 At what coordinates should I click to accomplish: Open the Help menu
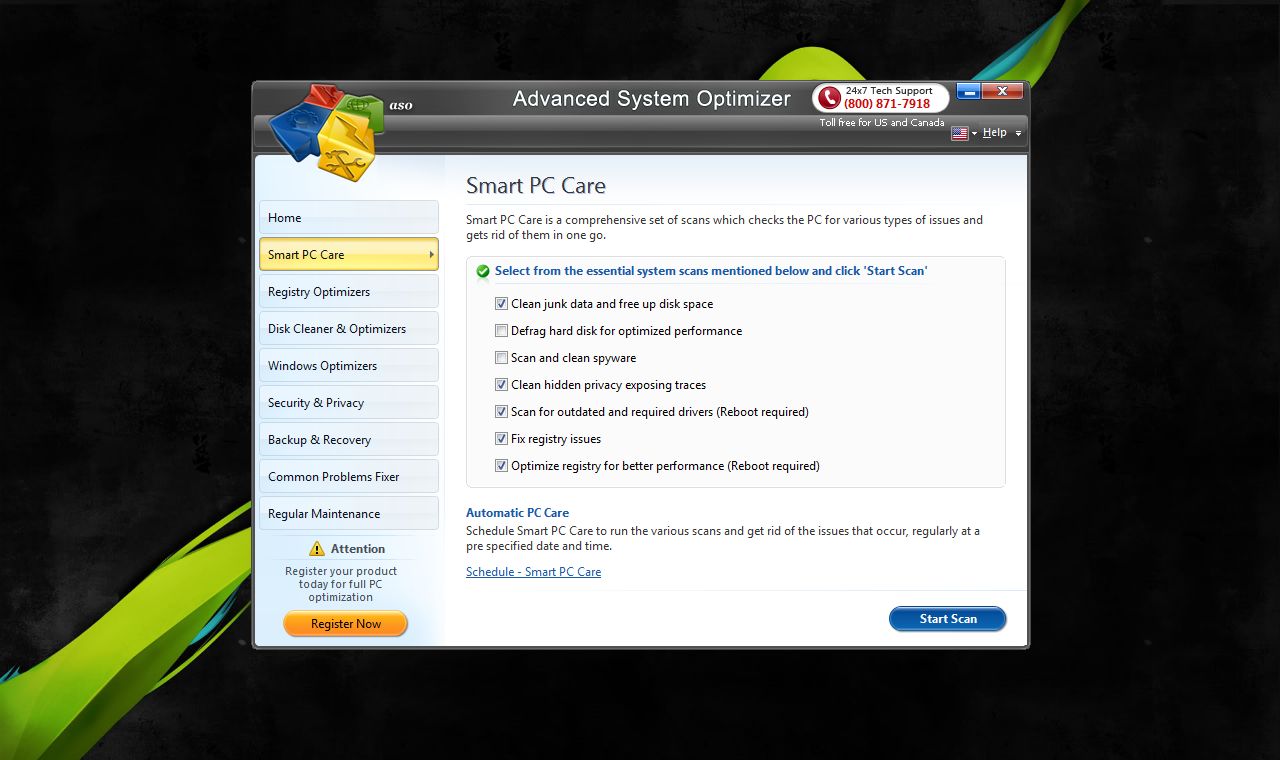994,133
